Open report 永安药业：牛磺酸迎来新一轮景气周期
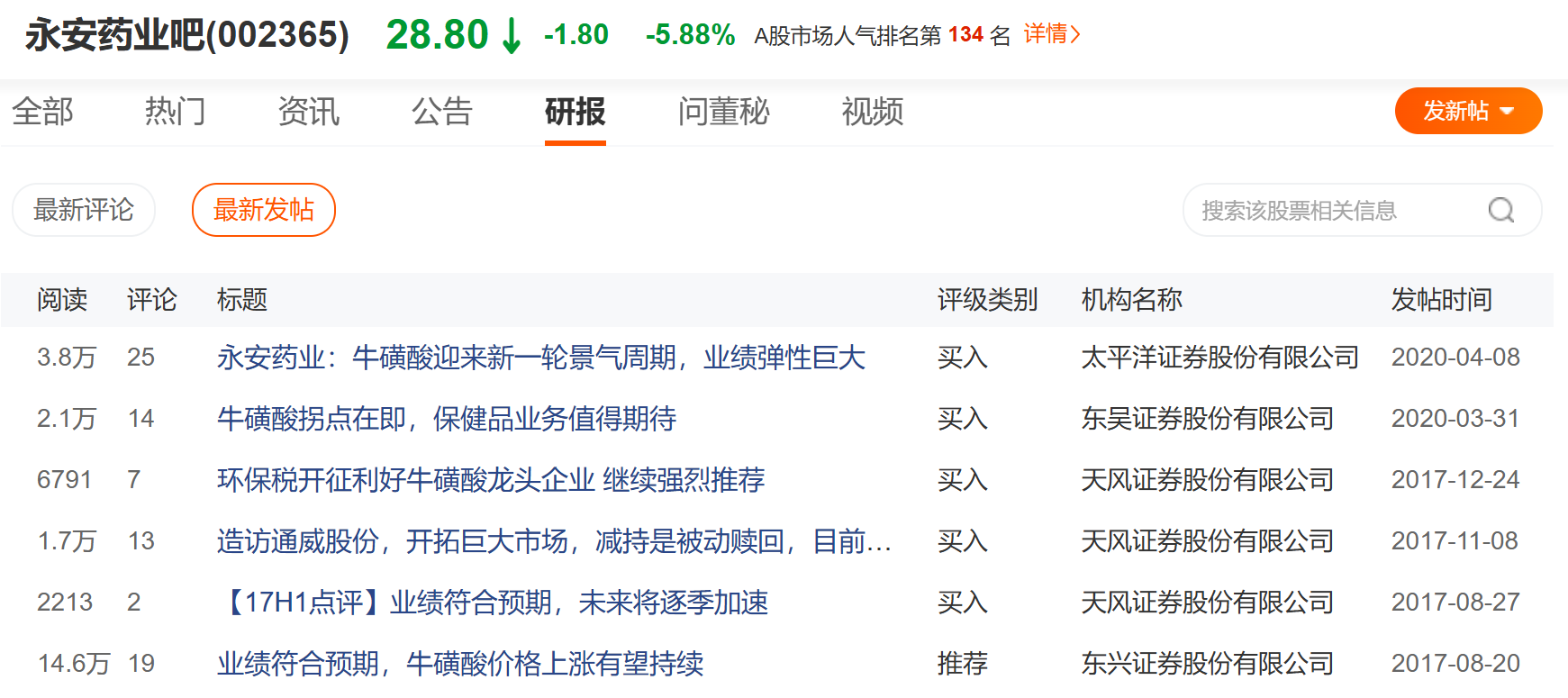This screenshot has height=698, width=1568. click(x=541, y=358)
